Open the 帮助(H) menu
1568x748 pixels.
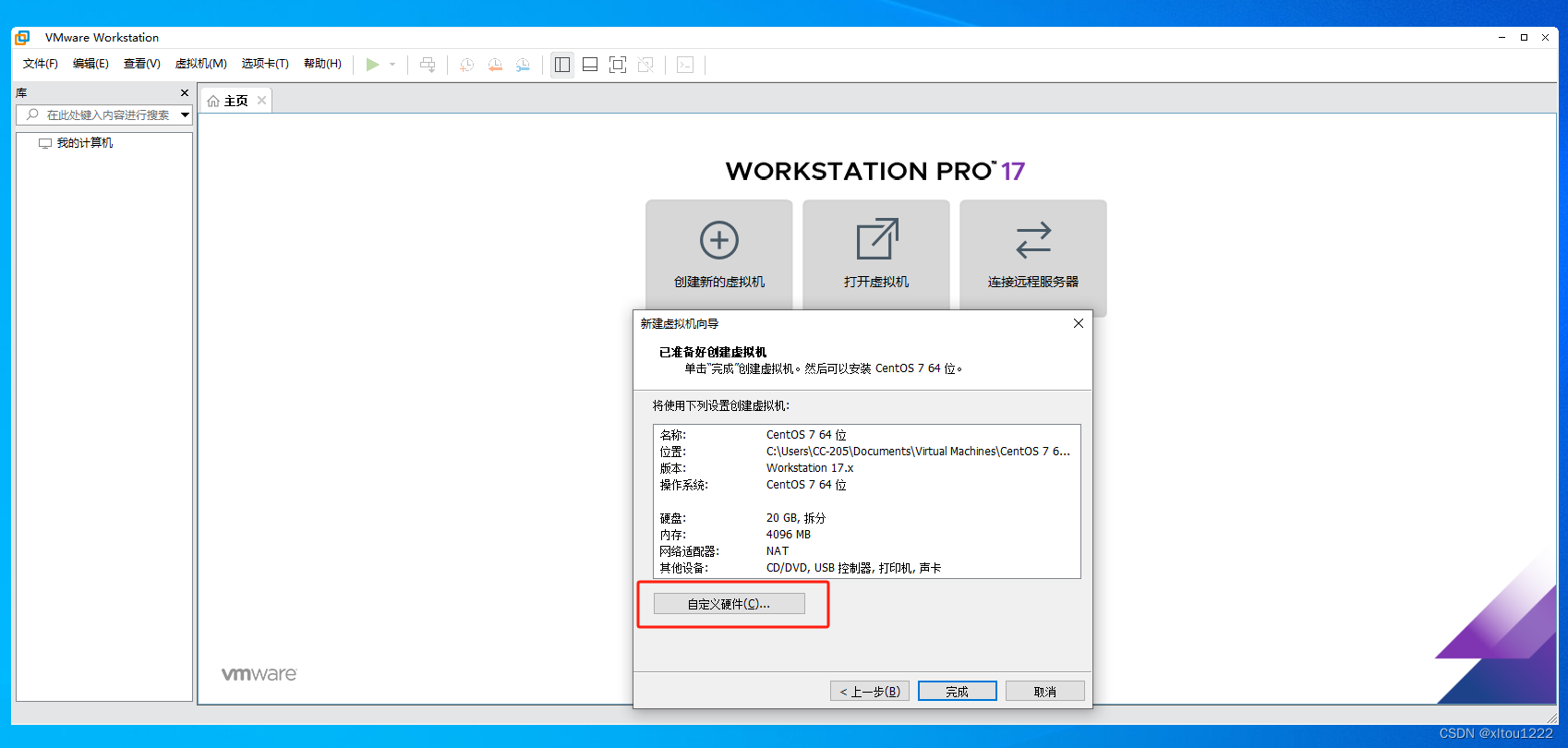322,64
